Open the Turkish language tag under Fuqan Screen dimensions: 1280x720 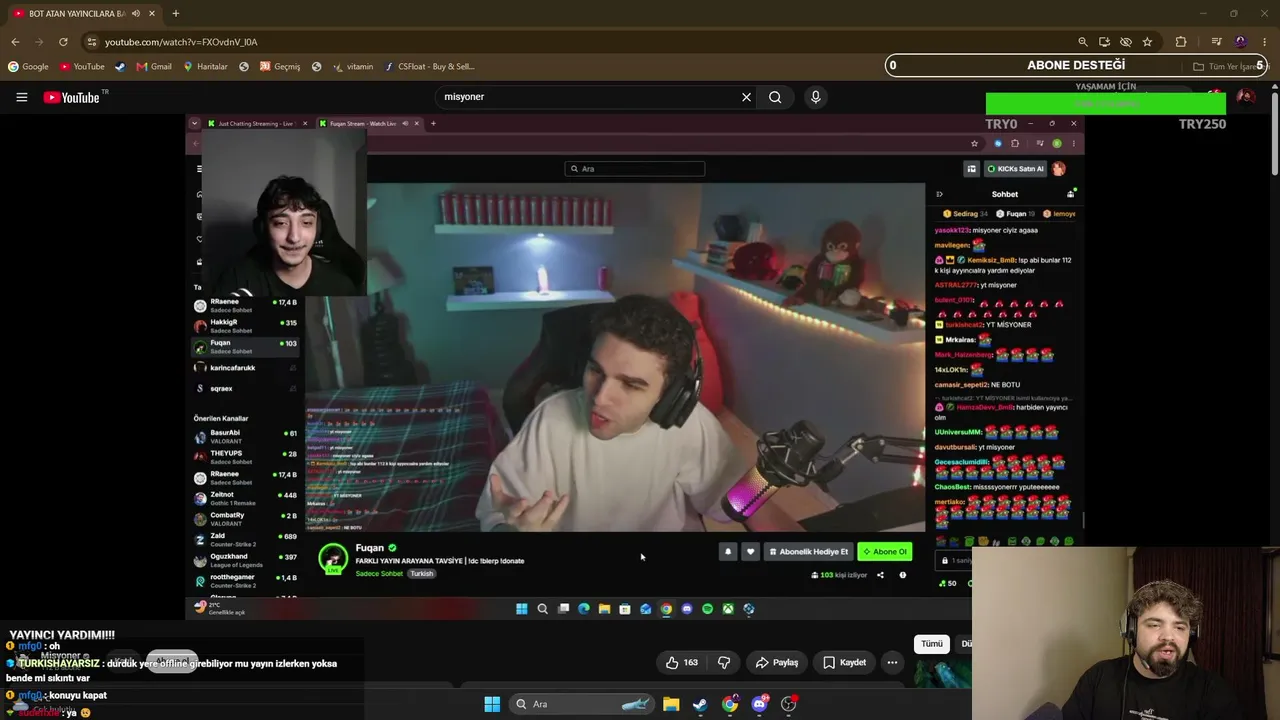click(x=421, y=574)
